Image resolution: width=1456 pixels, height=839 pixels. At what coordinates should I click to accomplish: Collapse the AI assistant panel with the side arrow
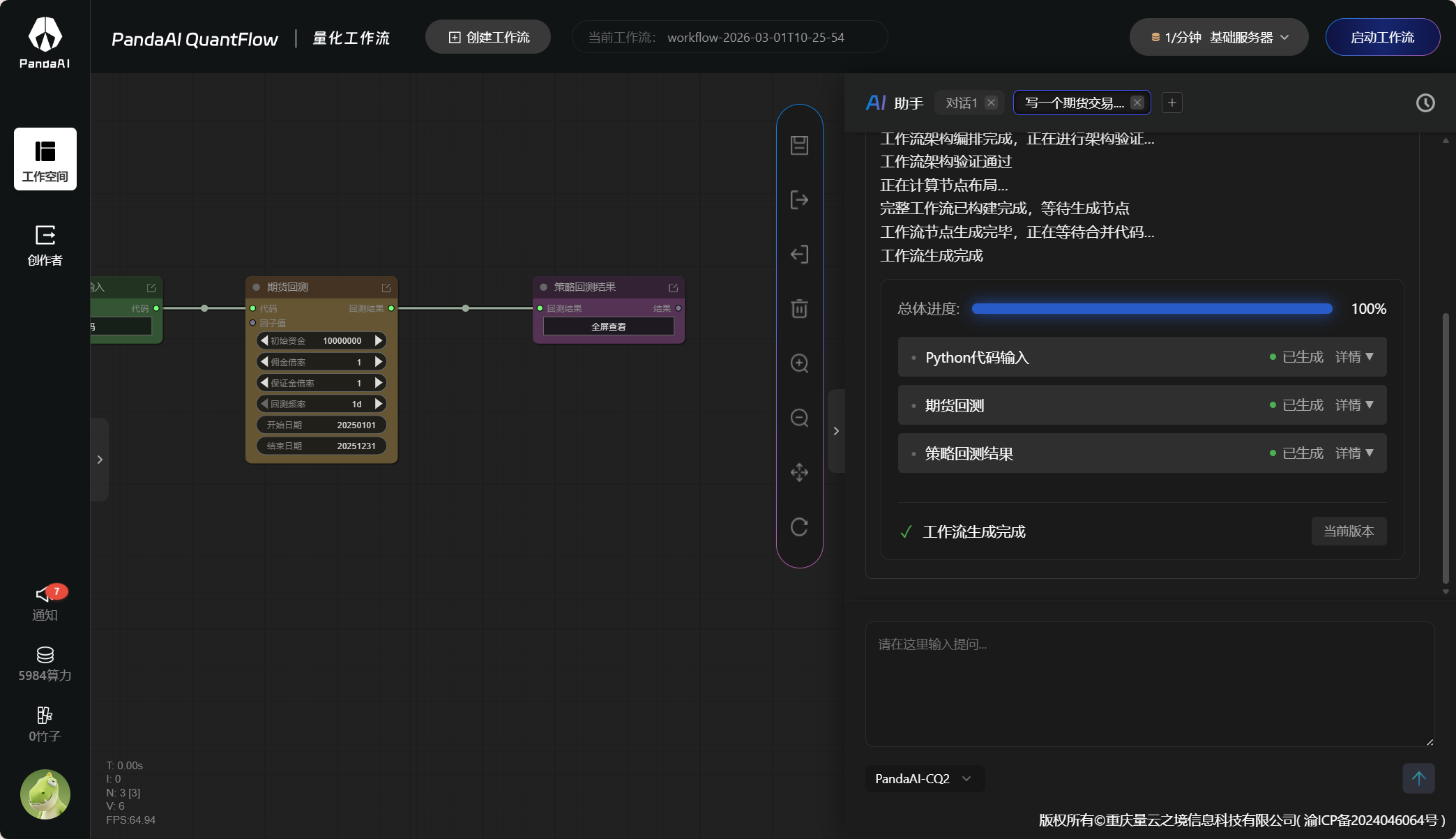pos(836,431)
